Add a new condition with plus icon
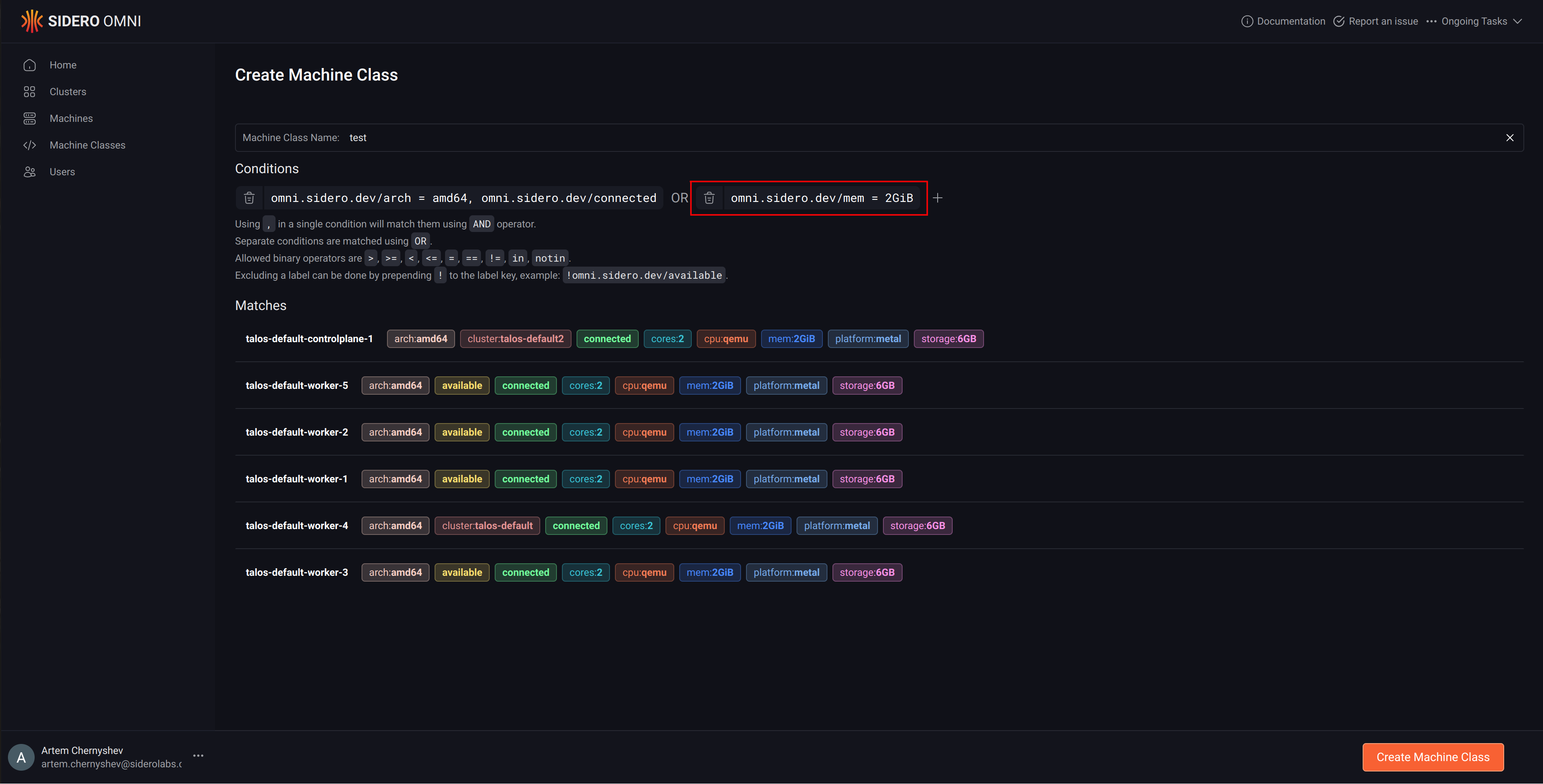Image resolution: width=1543 pixels, height=784 pixels. click(937, 197)
